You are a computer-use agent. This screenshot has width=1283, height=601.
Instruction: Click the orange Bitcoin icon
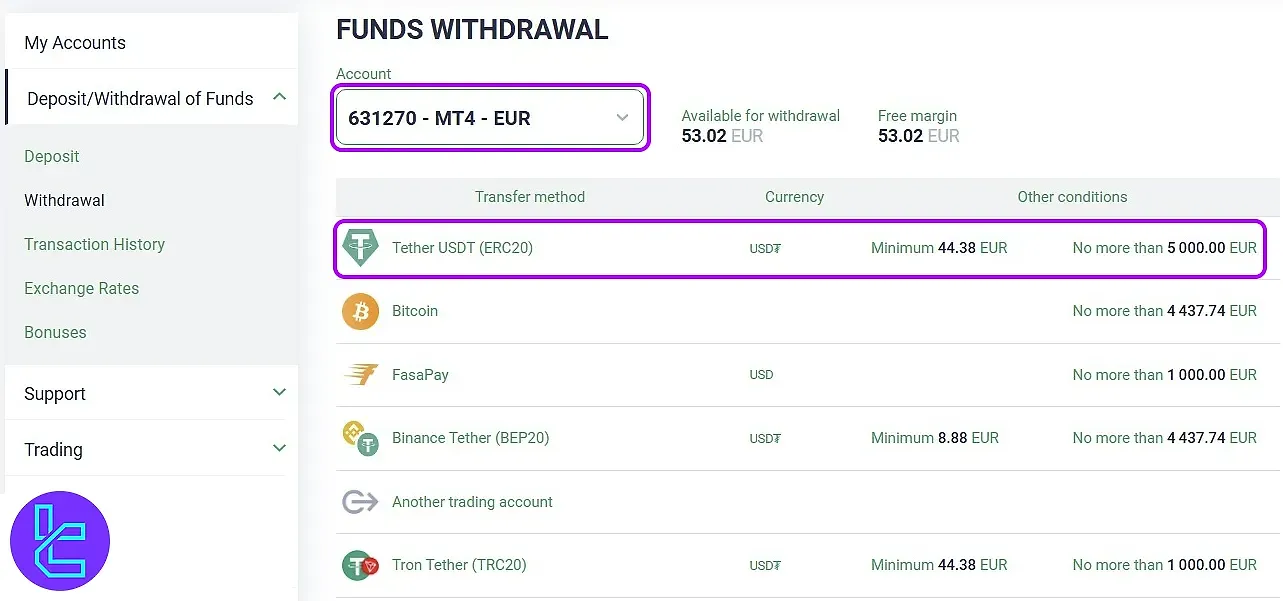[360, 311]
